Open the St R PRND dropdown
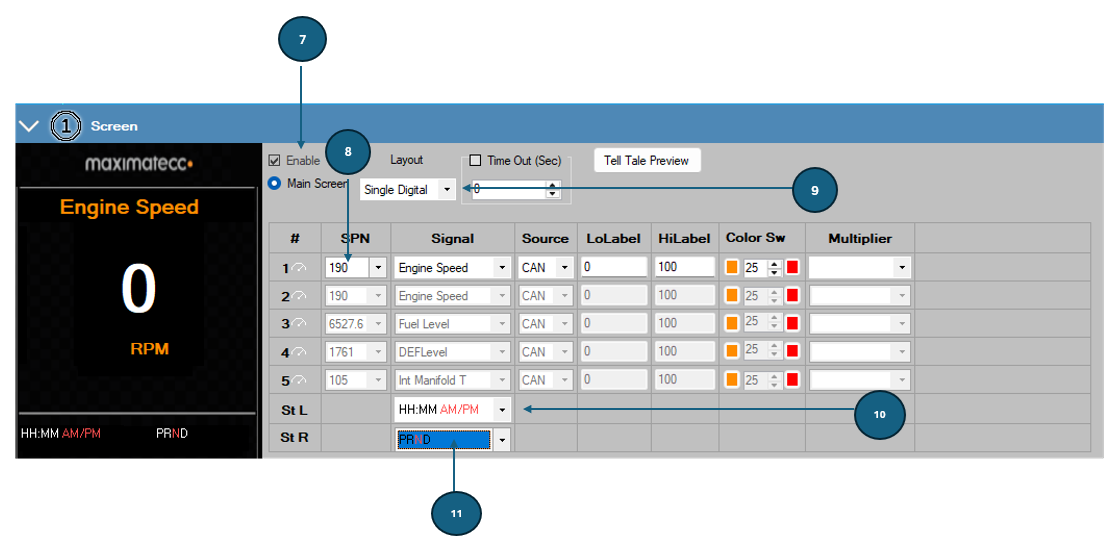Viewport: 1109px width, 540px height. (x=502, y=440)
